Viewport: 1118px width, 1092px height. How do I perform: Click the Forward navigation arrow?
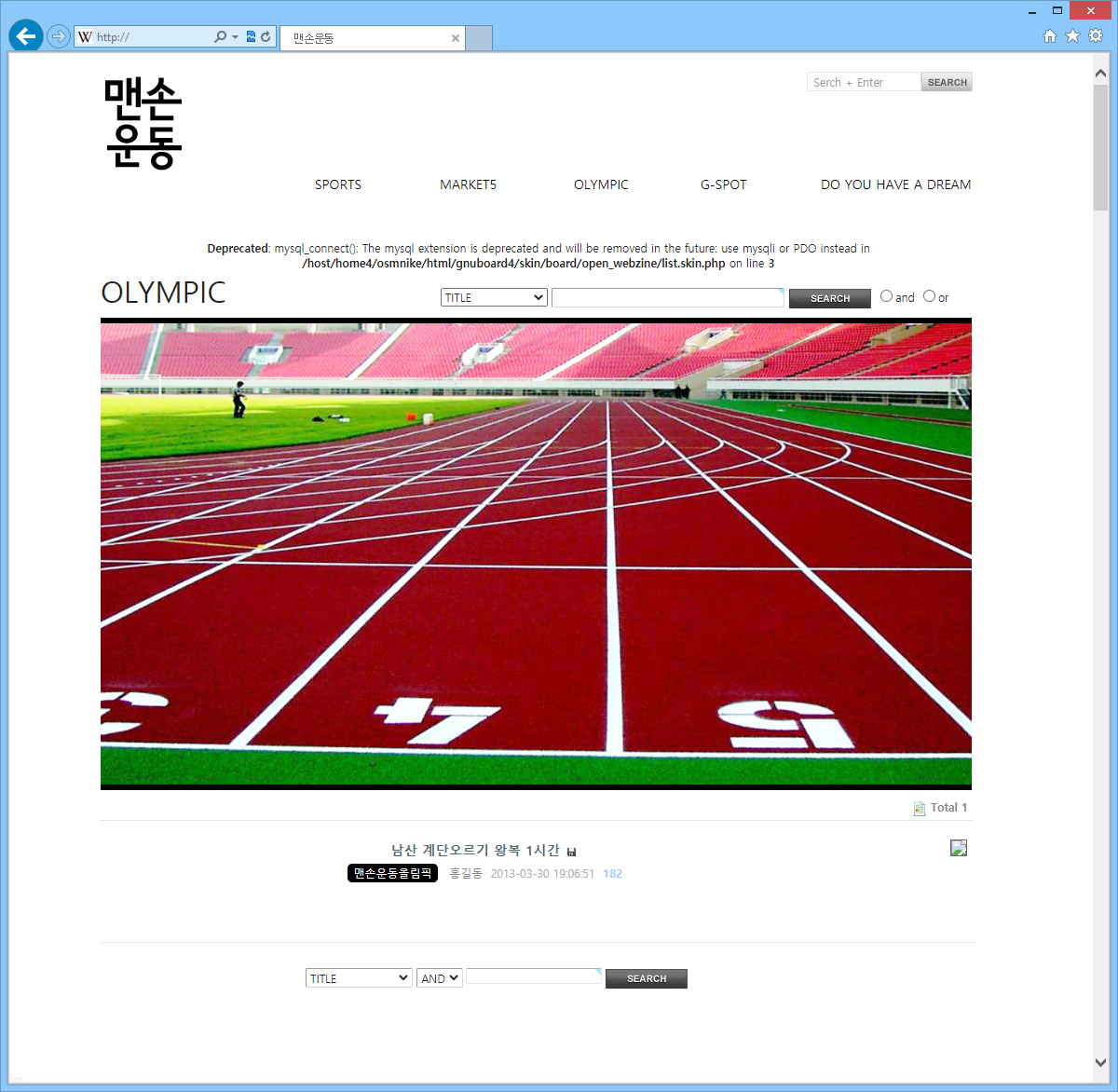tap(59, 36)
